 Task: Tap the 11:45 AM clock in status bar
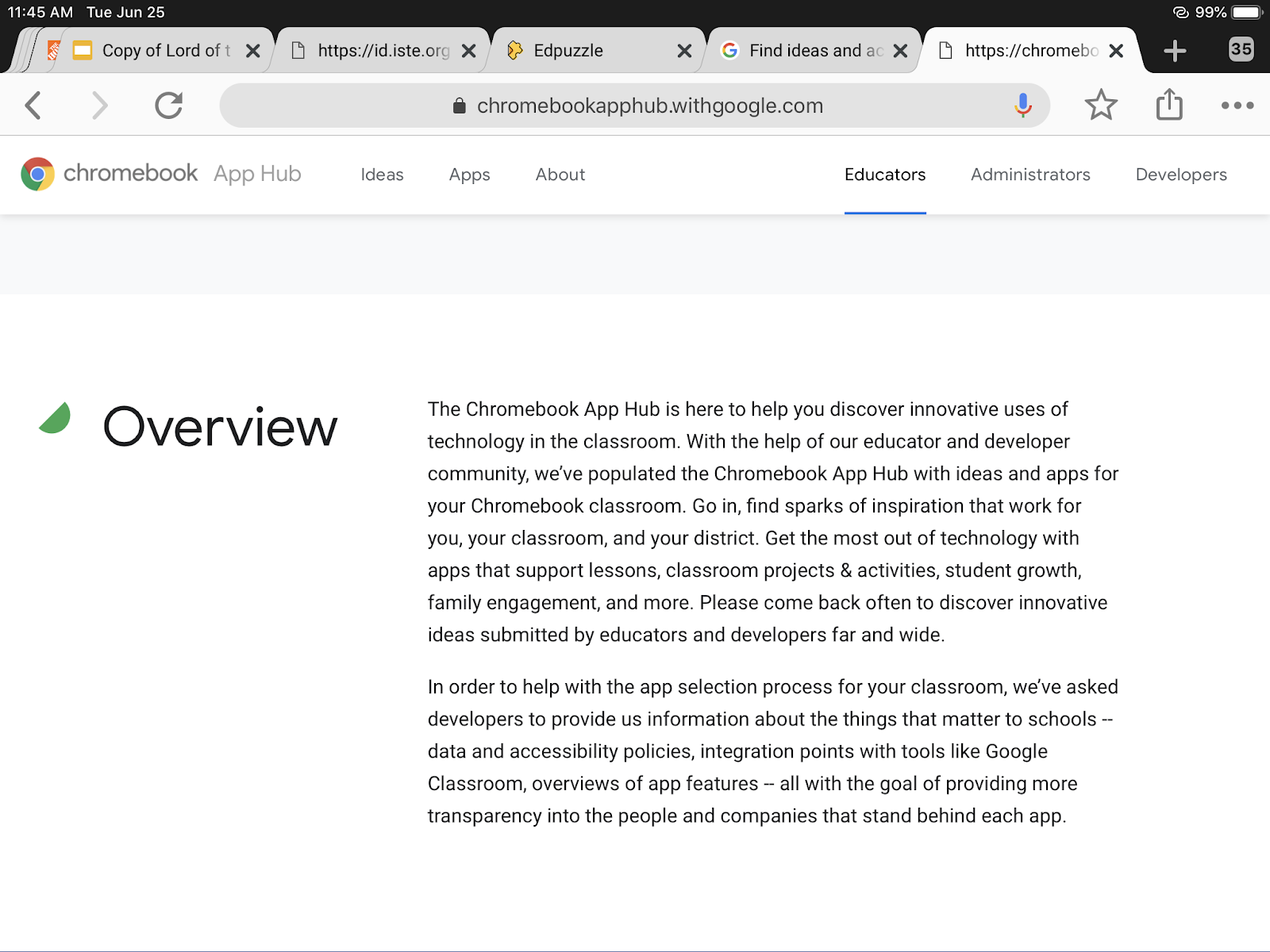[x=40, y=12]
